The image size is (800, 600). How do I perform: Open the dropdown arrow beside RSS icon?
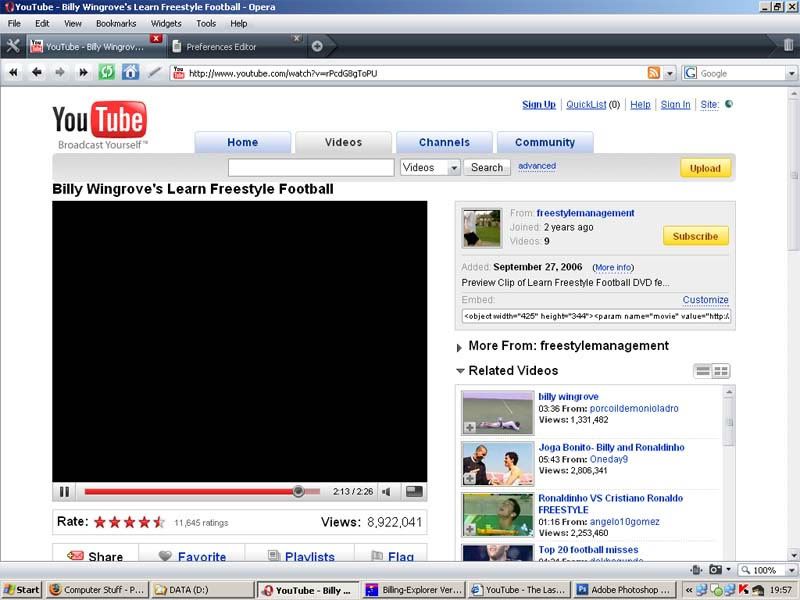click(x=669, y=73)
